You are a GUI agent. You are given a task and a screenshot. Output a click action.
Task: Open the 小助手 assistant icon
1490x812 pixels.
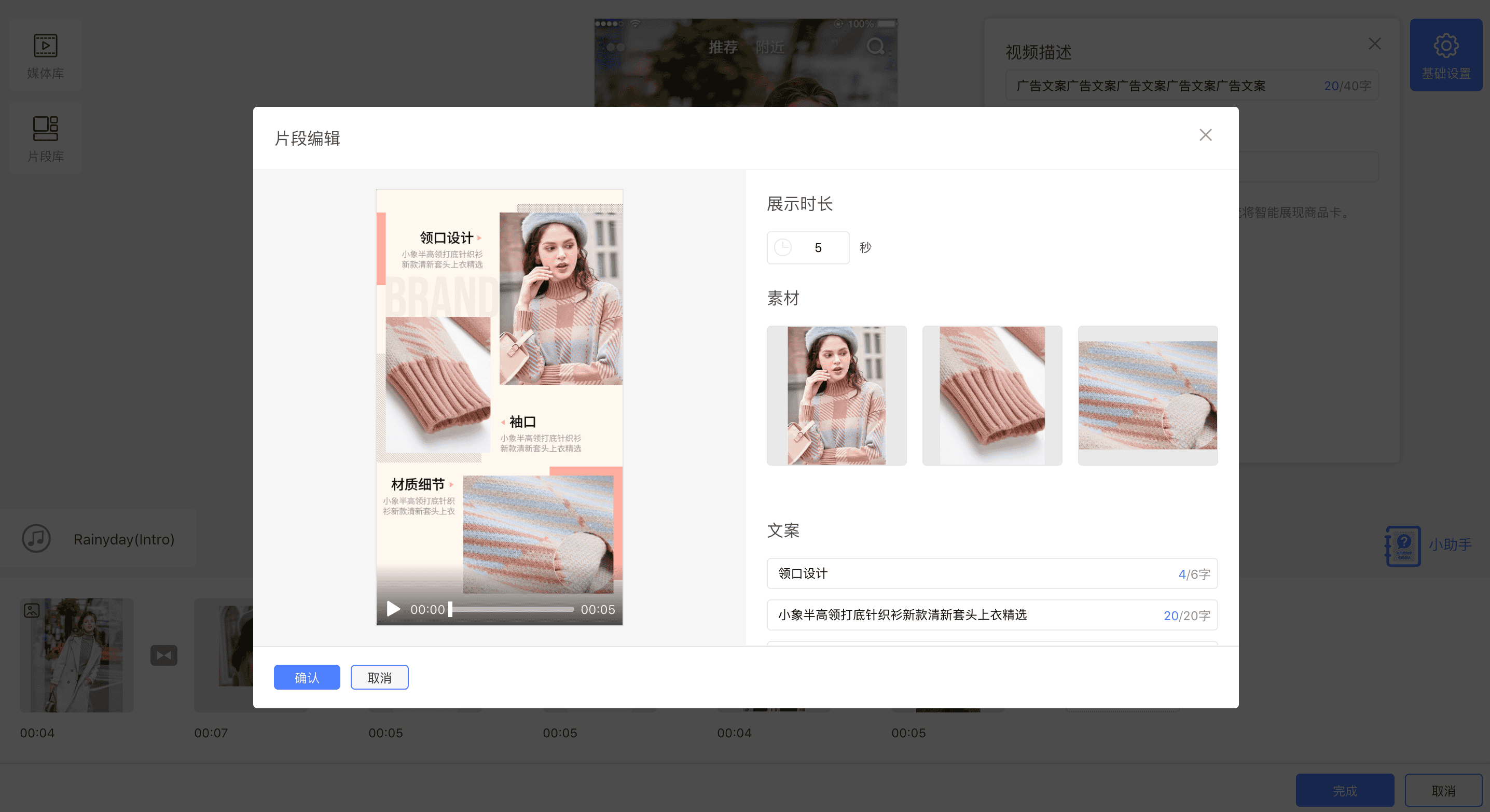[1403, 545]
